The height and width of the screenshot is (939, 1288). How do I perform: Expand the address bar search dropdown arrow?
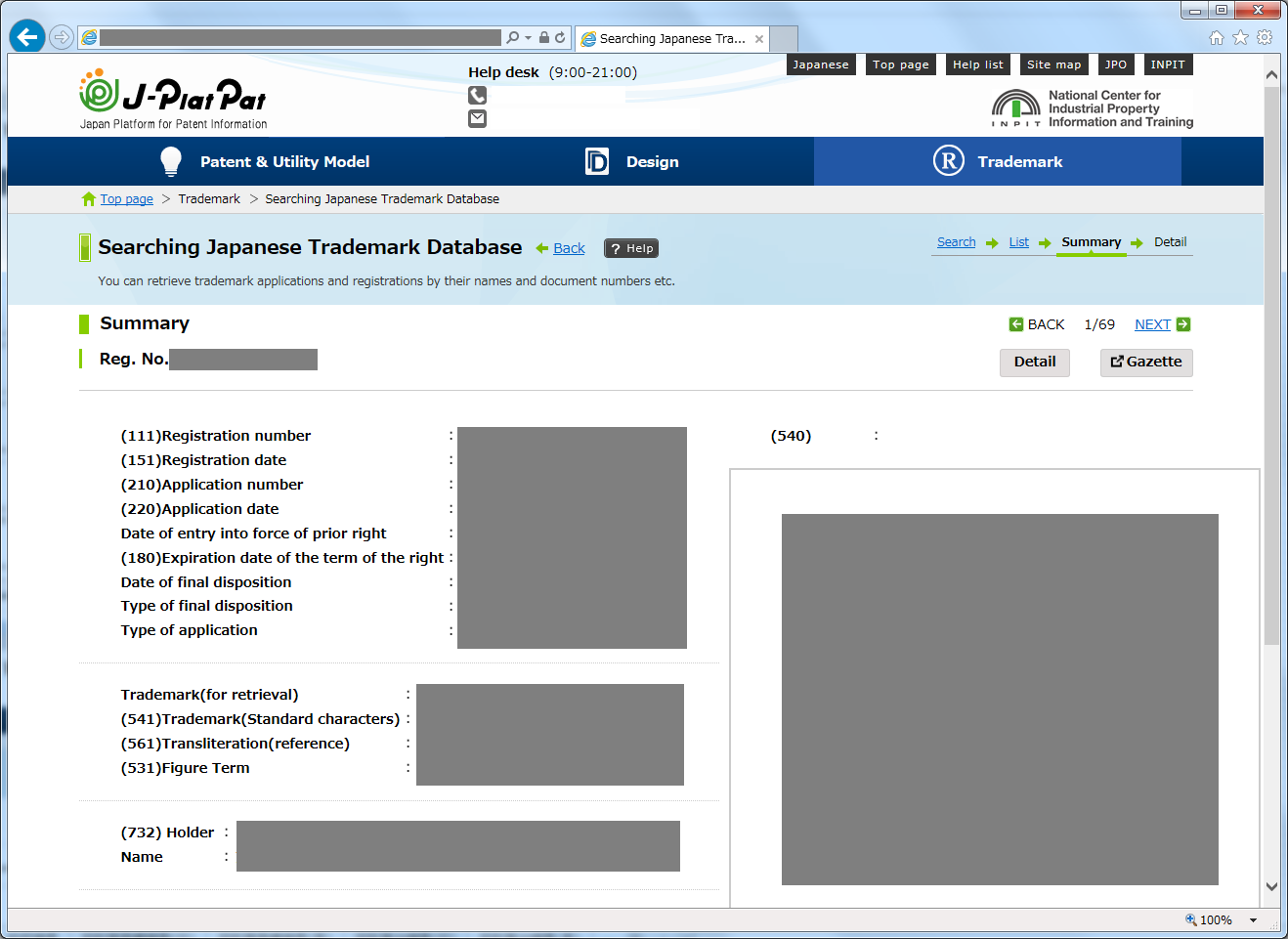528,37
